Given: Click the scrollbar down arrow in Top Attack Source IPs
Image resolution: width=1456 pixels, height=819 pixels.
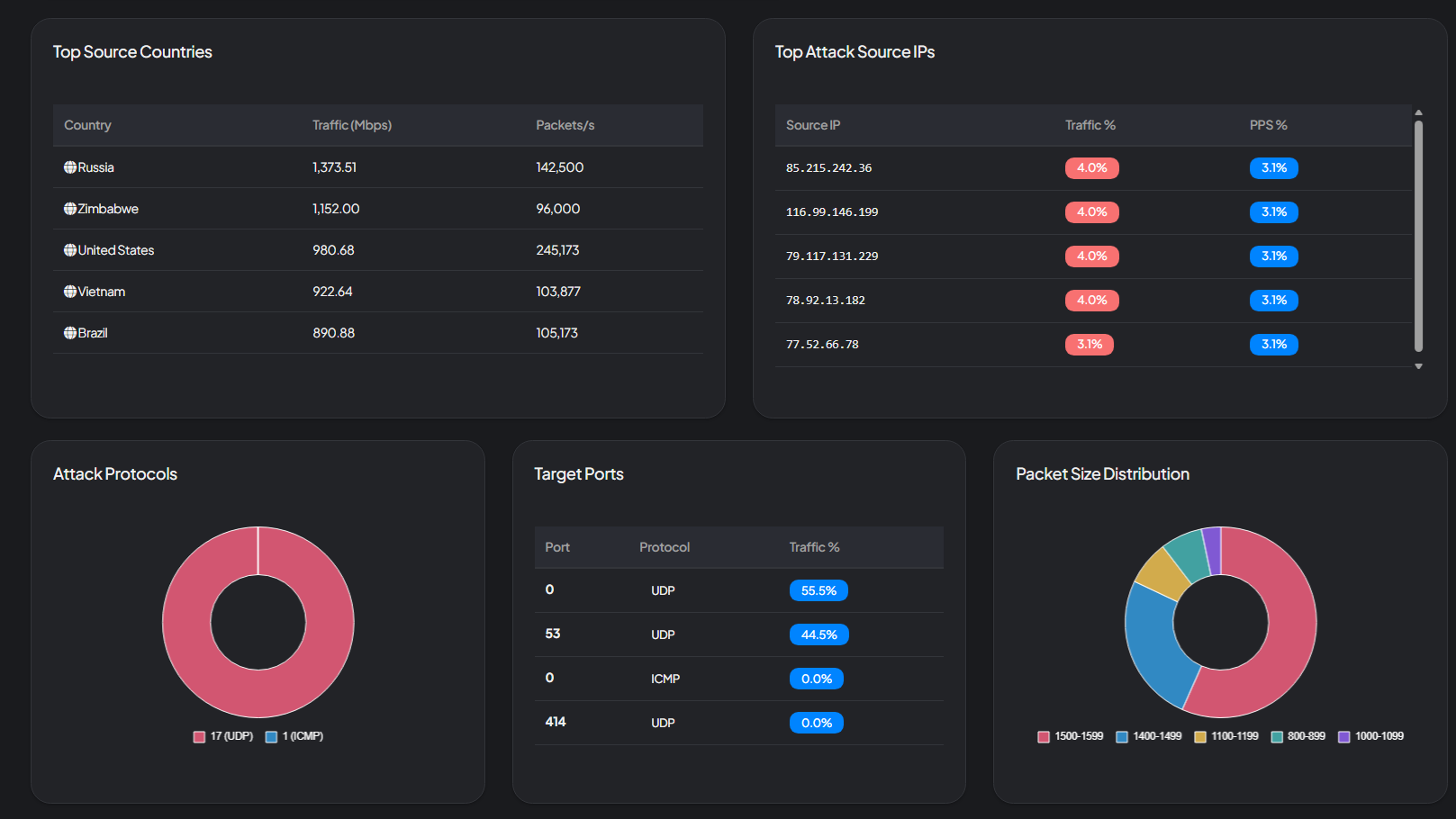Looking at the screenshot, I should point(1420,366).
